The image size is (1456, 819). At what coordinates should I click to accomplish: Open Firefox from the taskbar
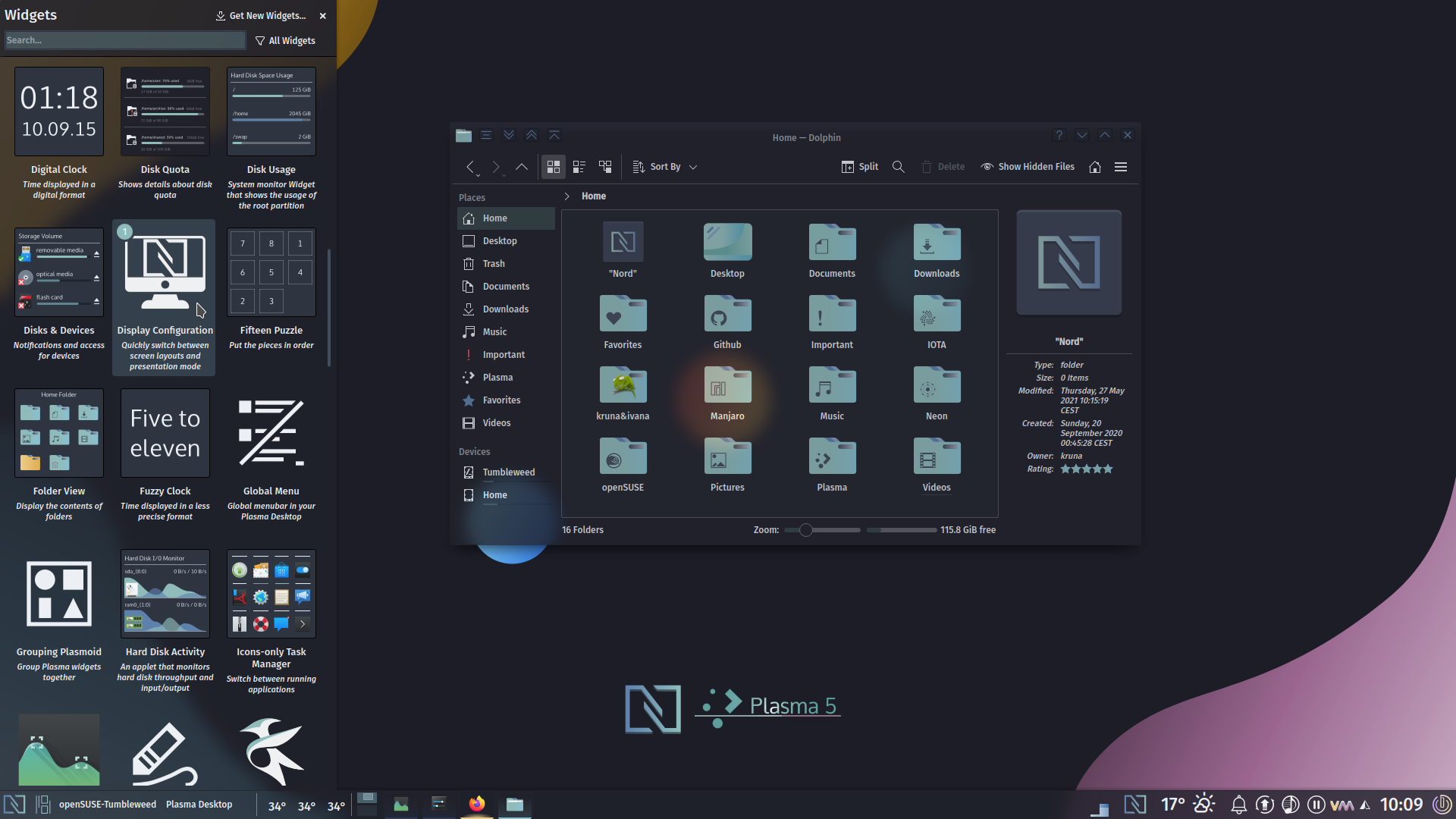pyautogui.click(x=477, y=805)
